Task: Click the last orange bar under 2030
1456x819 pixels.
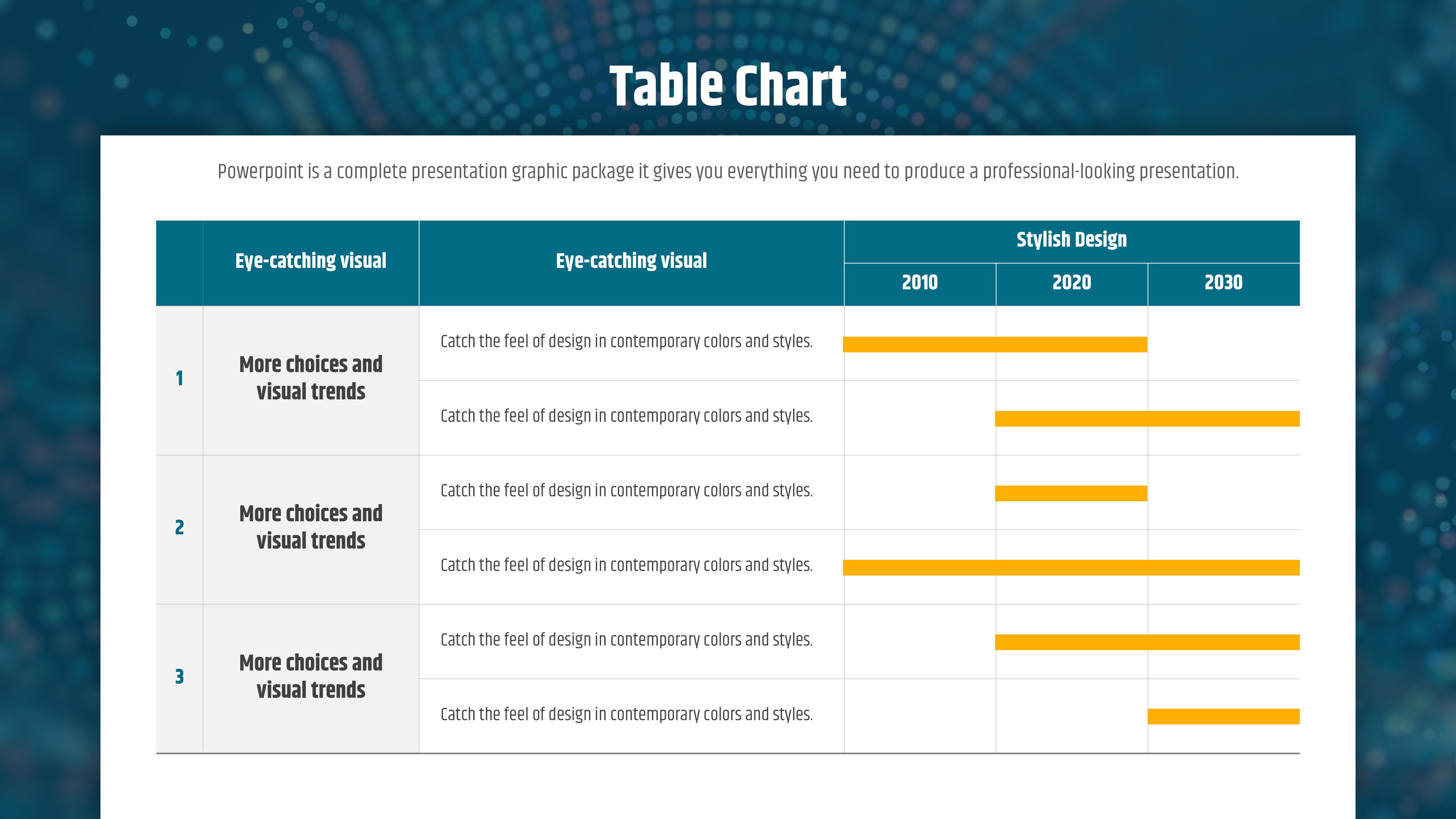Action: coord(1223,717)
